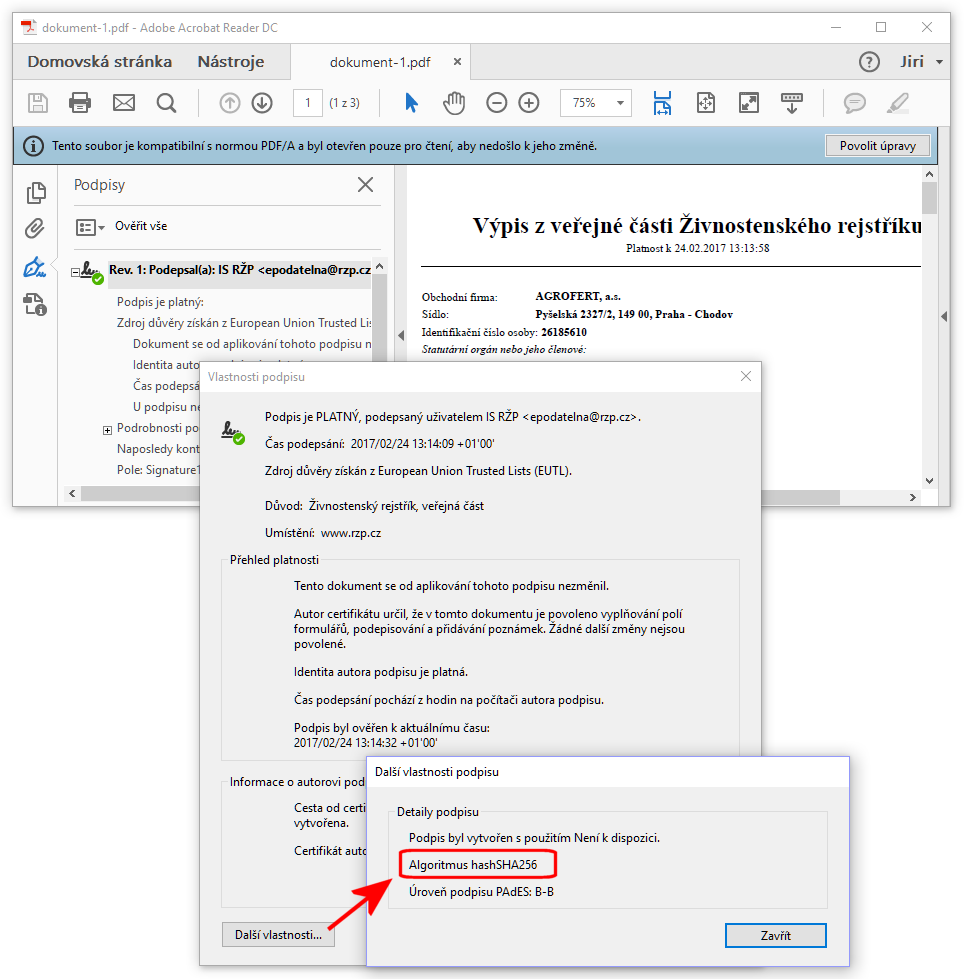Select 'Zdroj důvěry získán' tree row
The image size is (966, 979).
click(x=244, y=323)
